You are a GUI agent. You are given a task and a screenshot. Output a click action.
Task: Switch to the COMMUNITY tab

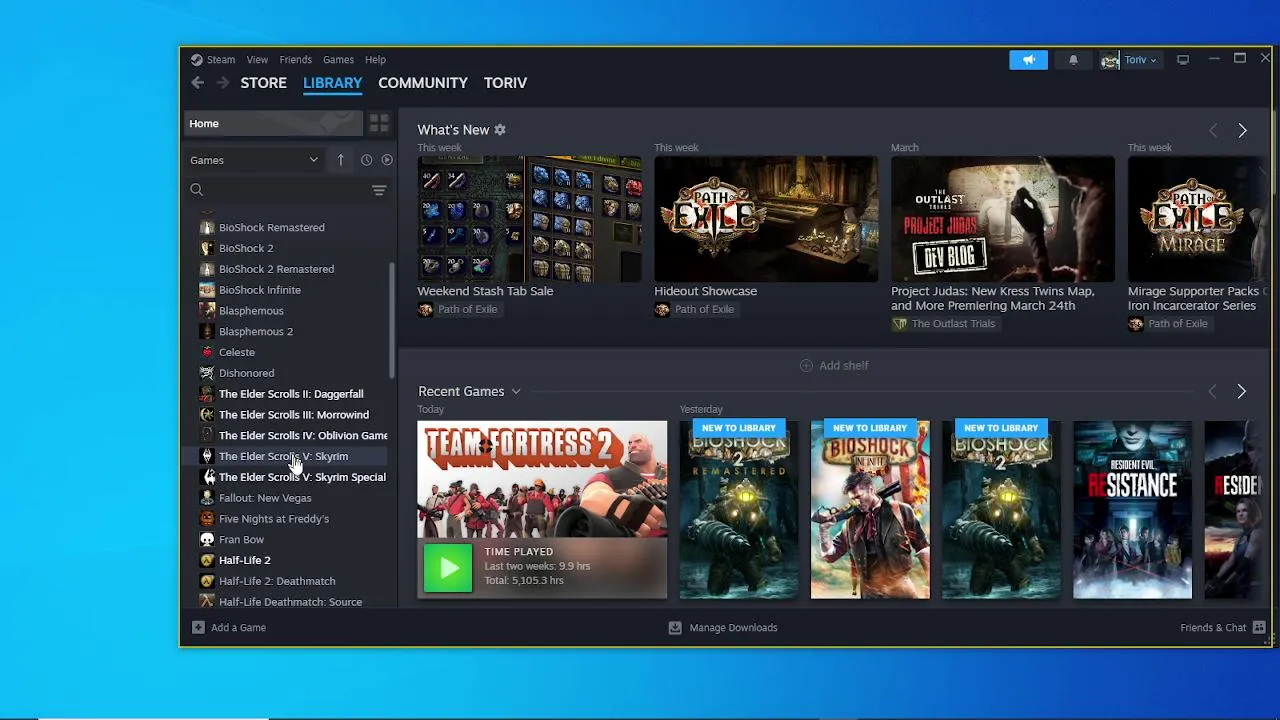(423, 83)
